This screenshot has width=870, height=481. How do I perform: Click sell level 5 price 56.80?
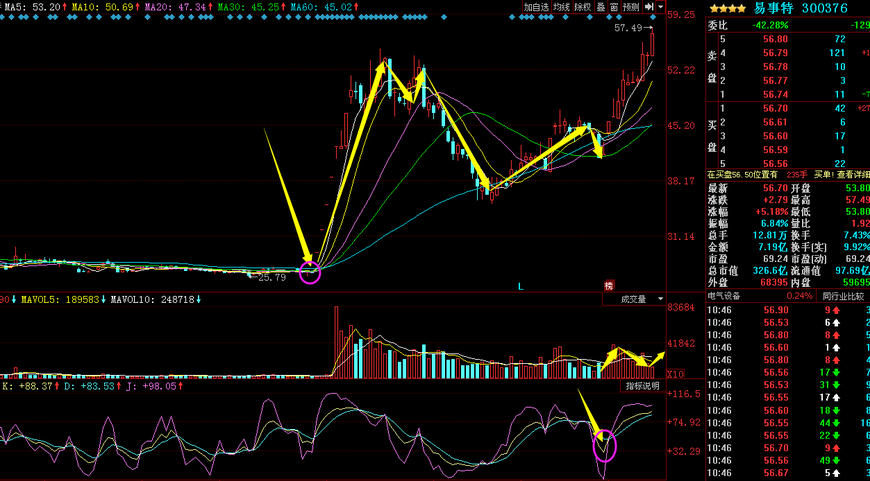pyautogui.click(x=775, y=39)
